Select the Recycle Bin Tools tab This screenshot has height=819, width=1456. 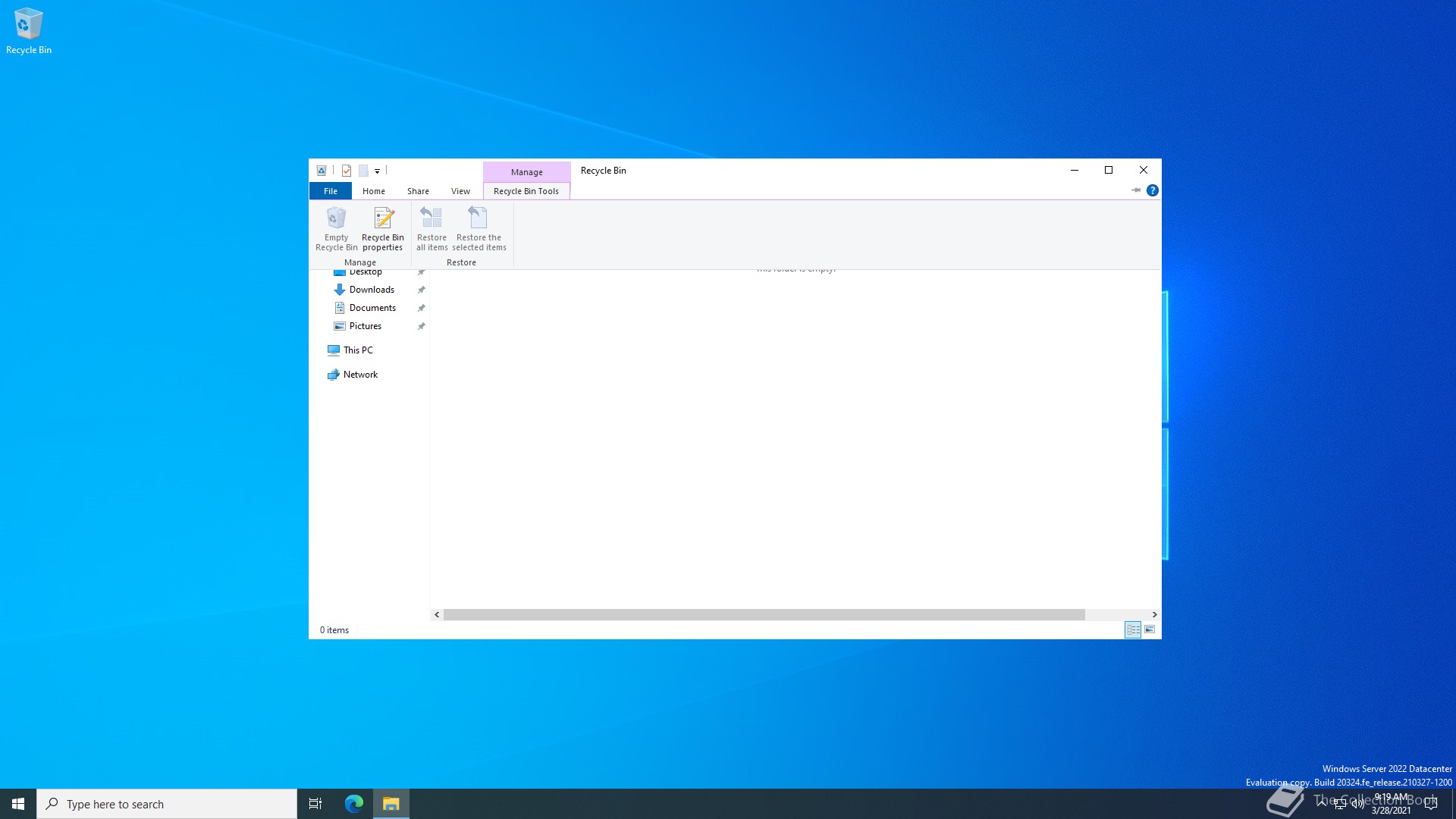click(525, 191)
